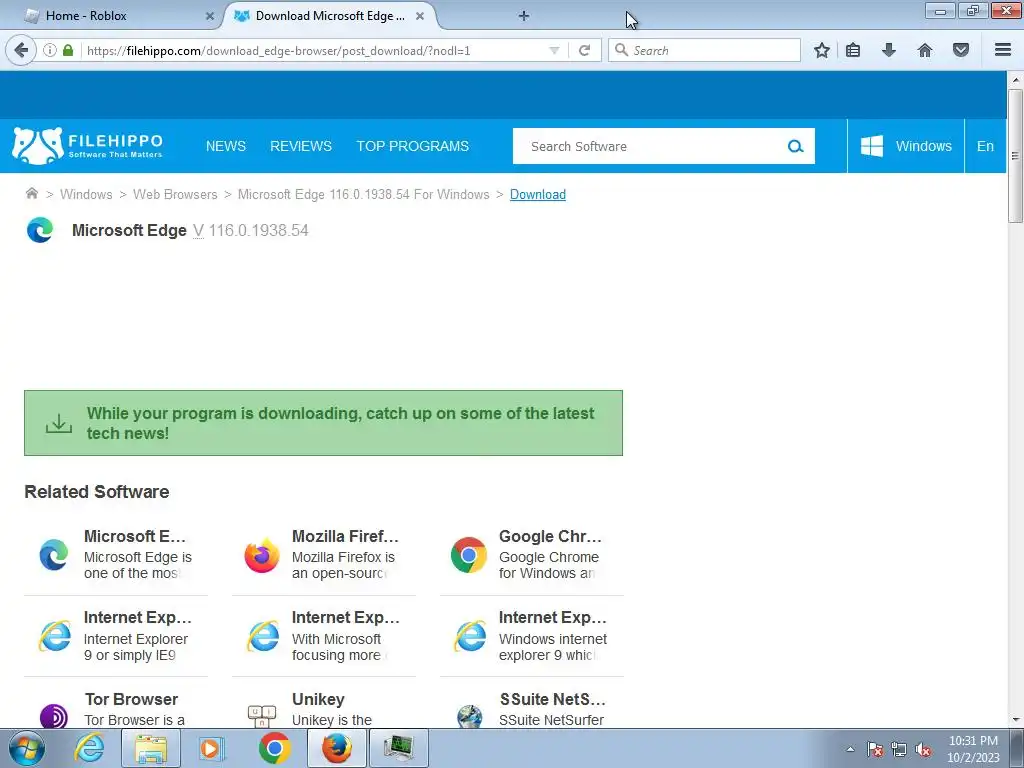The width and height of the screenshot is (1024, 768).
Task: Click the FileHippo logo
Action: pyautogui.click(x=88, y=146)
